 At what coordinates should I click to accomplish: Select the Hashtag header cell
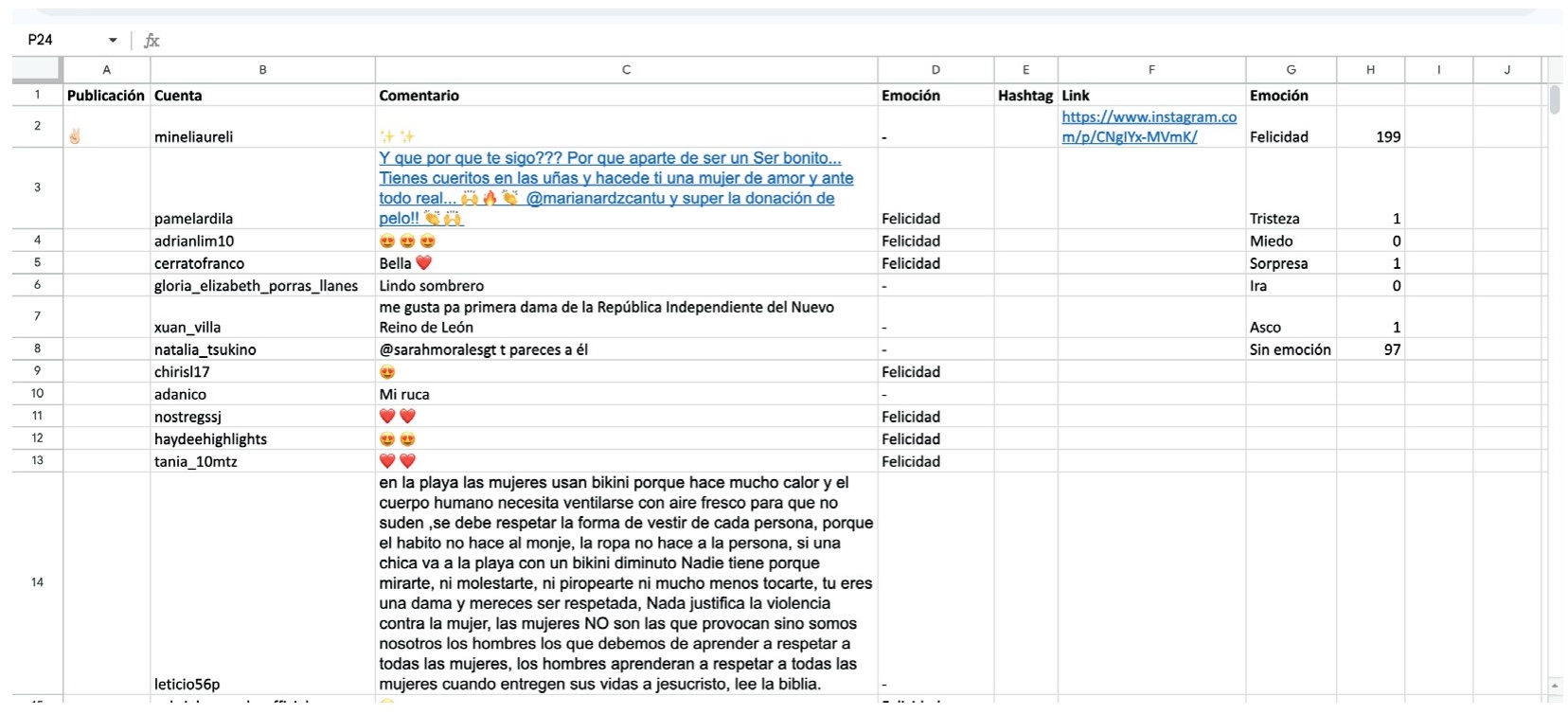pos(1025,96)
